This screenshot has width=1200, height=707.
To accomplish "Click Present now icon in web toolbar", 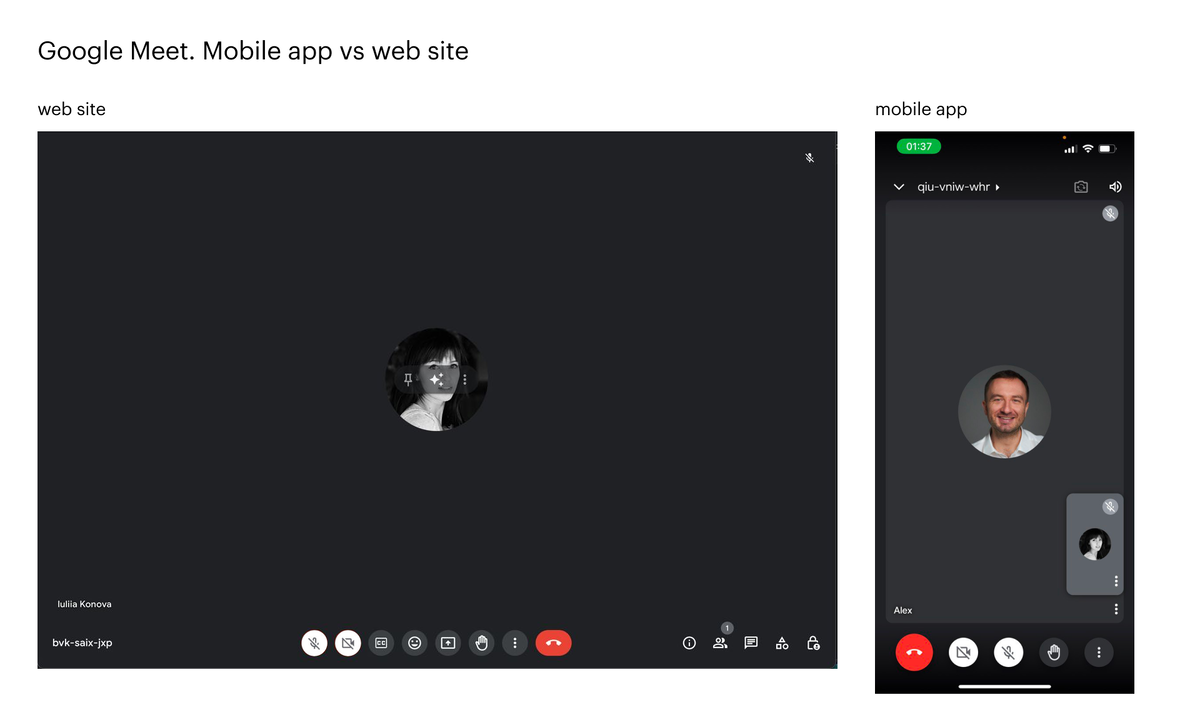I will (448, 643).
